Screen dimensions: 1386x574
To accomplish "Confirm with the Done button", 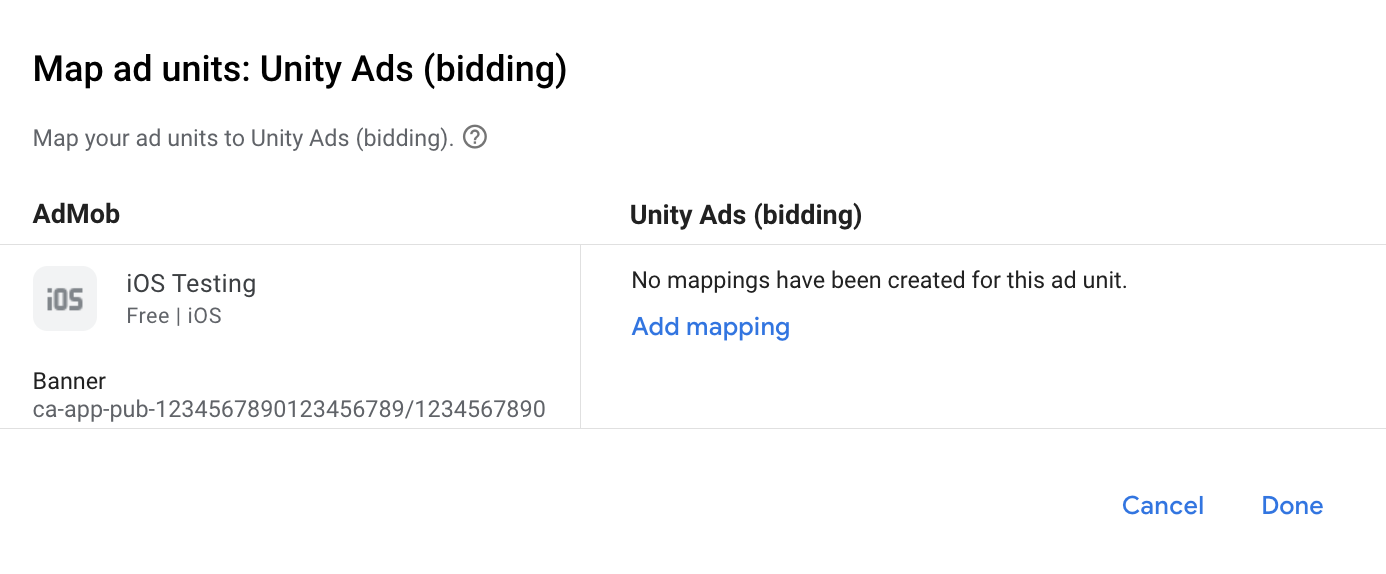I will pos(1292,505).
